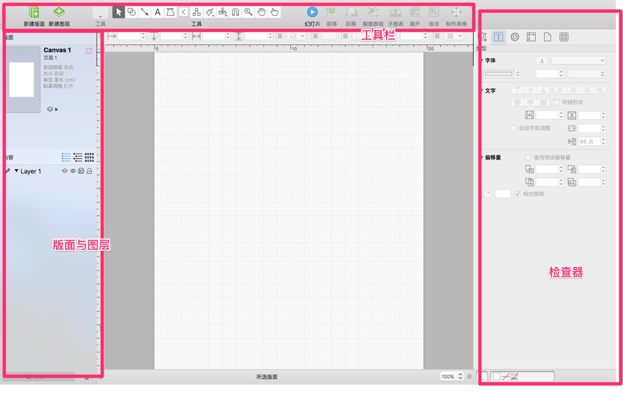Image resolution: width=623 pixels, height=396 pixels.
Task: Select the zoom magnifier tool
Action: point(248,12)
